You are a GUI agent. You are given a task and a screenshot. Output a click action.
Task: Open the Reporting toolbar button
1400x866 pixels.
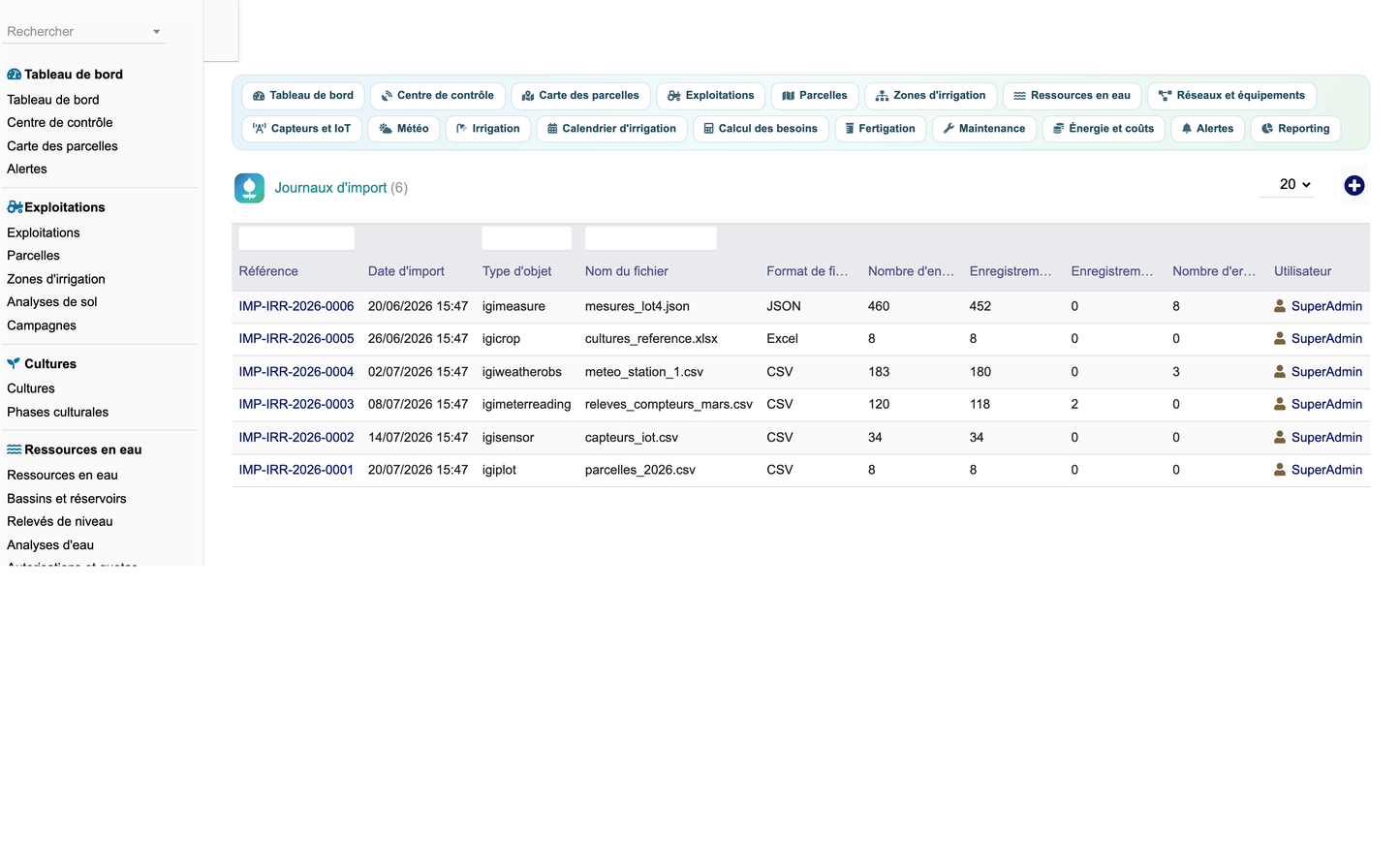click(x=1295, y=129)
